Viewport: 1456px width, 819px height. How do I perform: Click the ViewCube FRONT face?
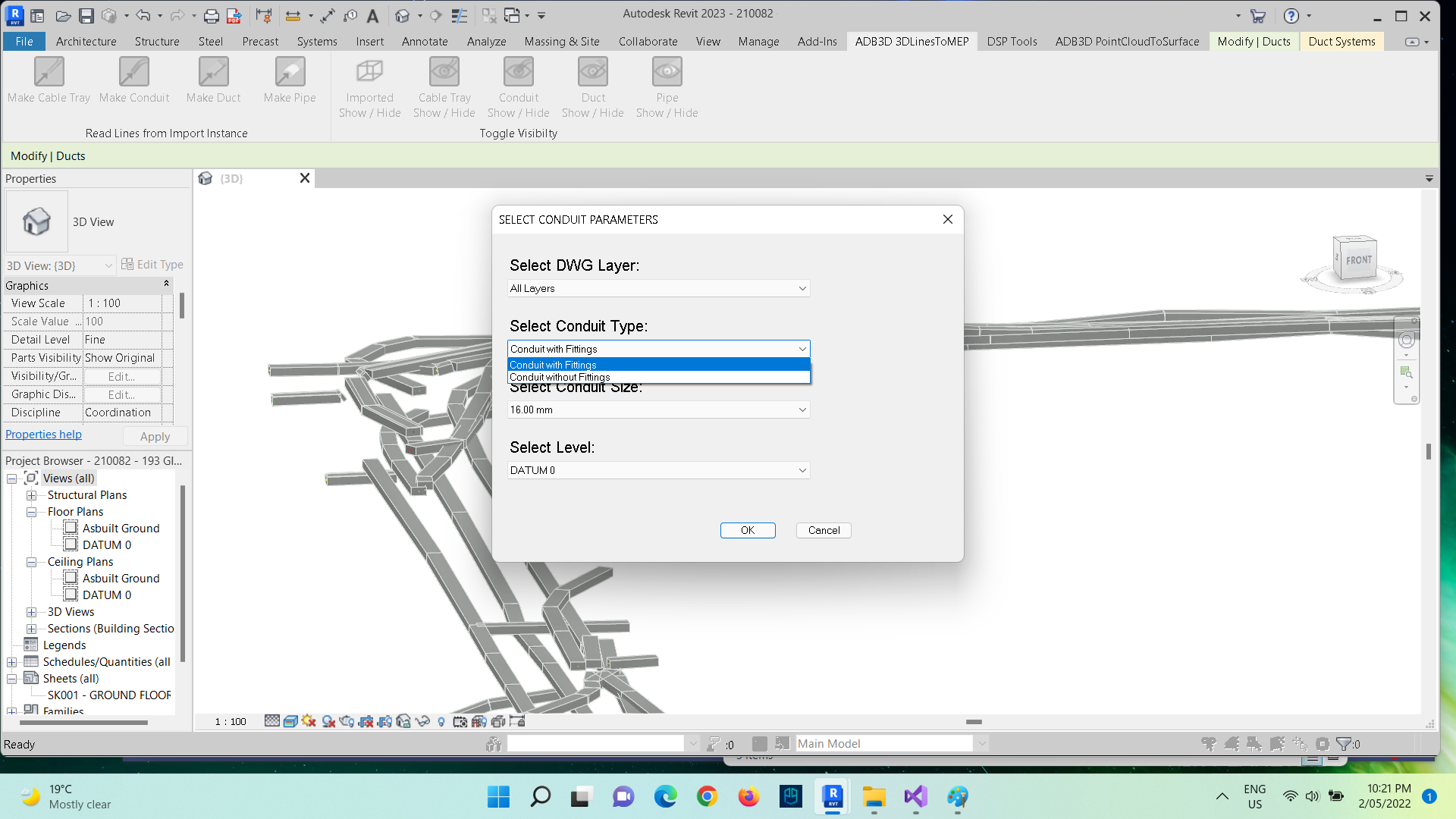1357,260
